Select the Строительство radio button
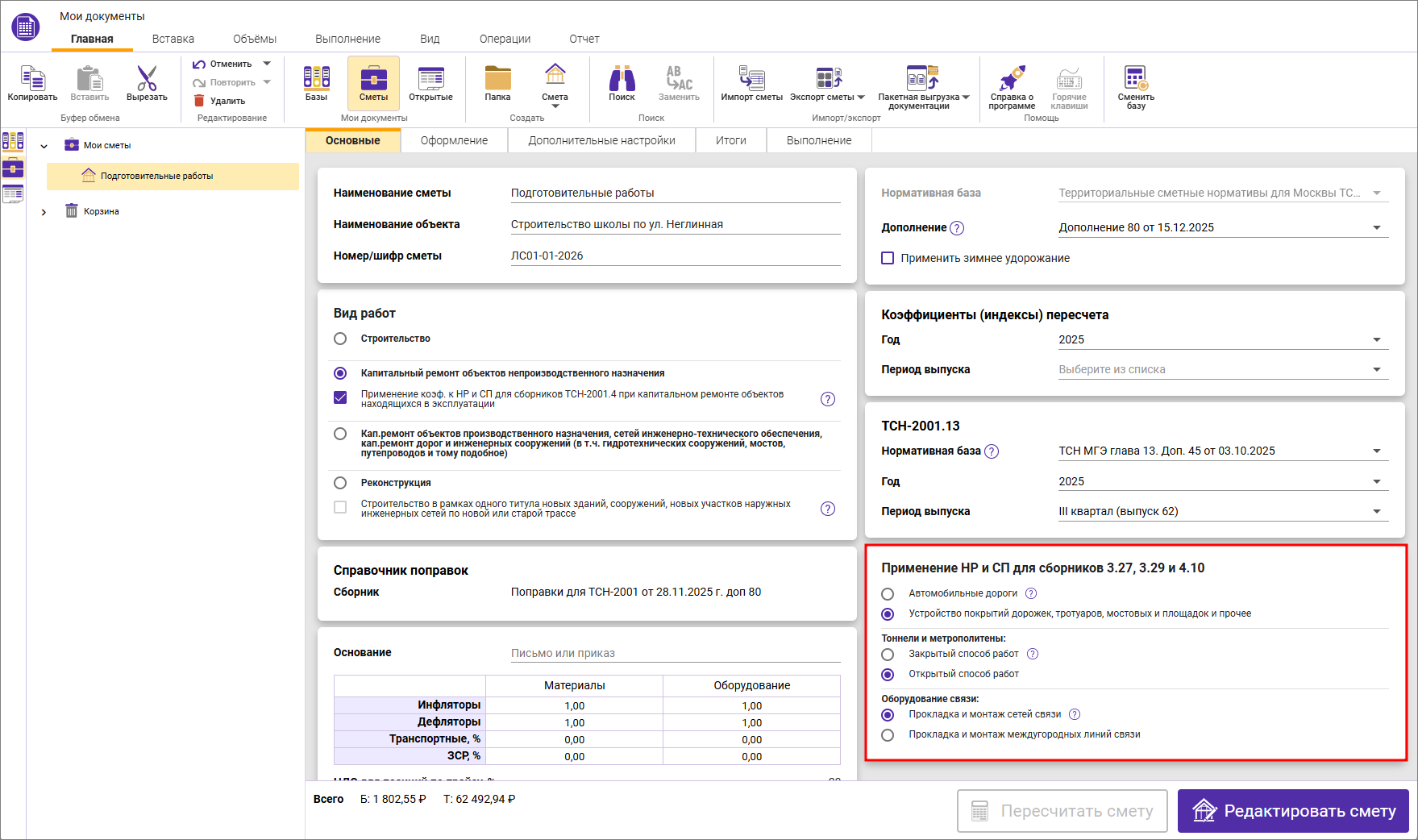Image resolution: width=1418 pixels, height=840 pixels. (x=340, y=339)
